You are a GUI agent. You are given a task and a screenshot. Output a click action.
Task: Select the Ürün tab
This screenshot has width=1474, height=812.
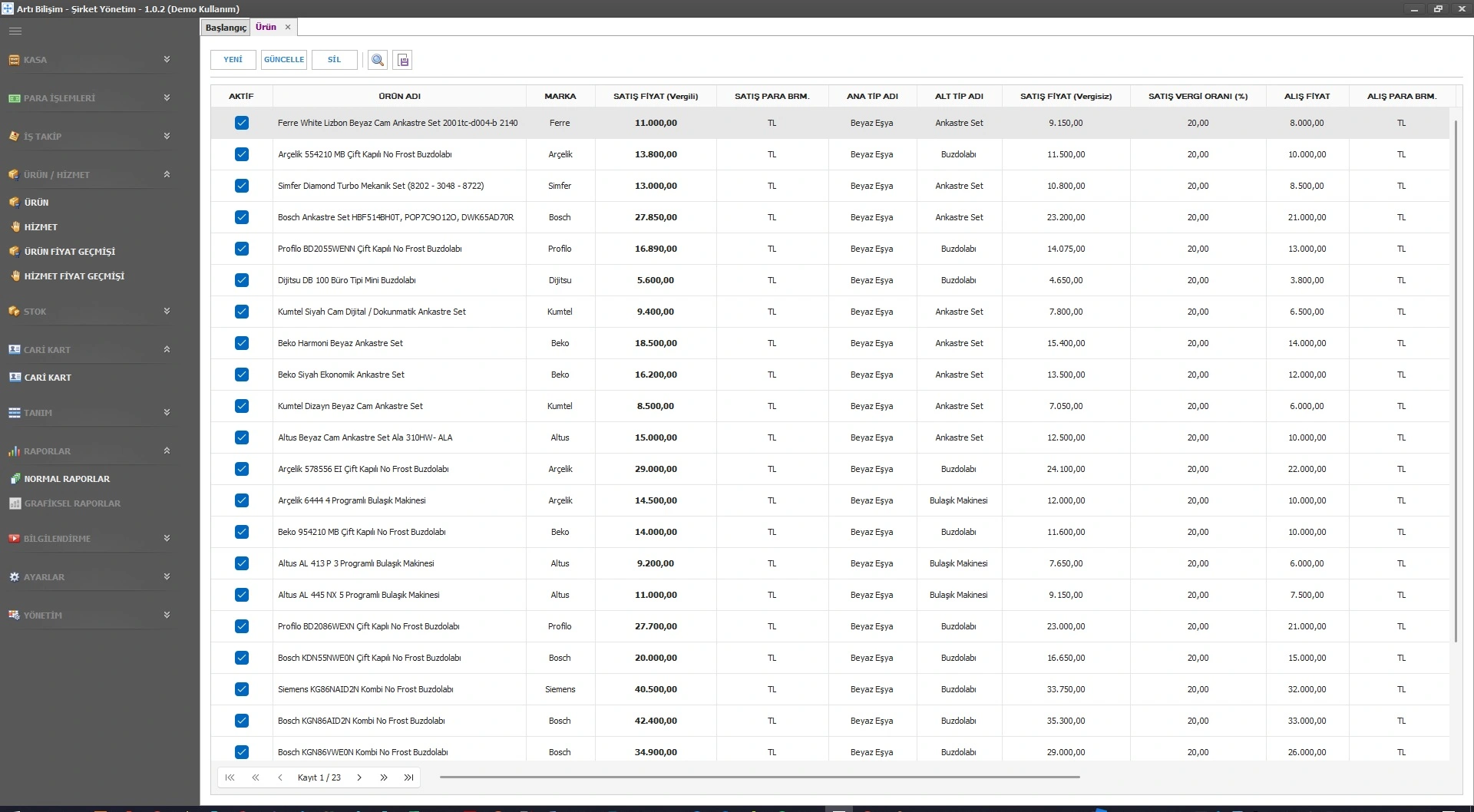266,27
